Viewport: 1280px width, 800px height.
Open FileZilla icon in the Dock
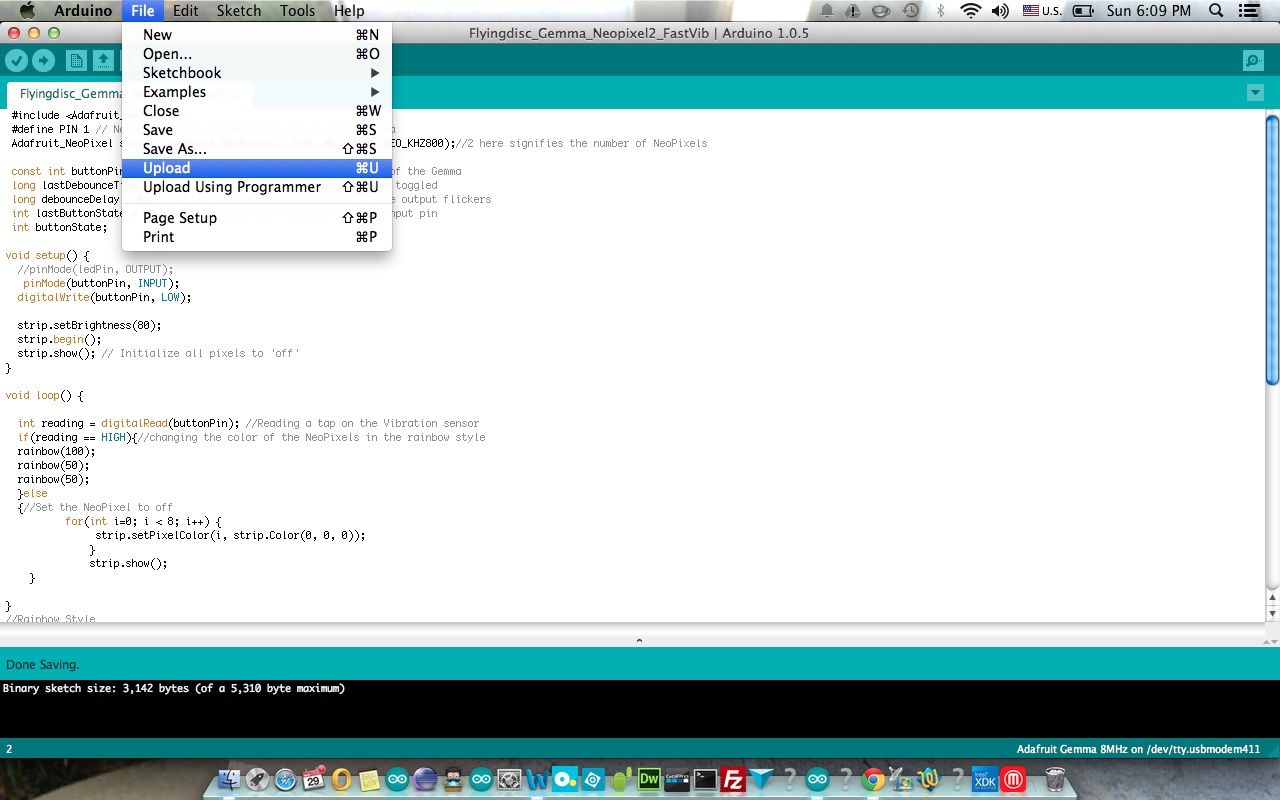[x=733, y=779]
